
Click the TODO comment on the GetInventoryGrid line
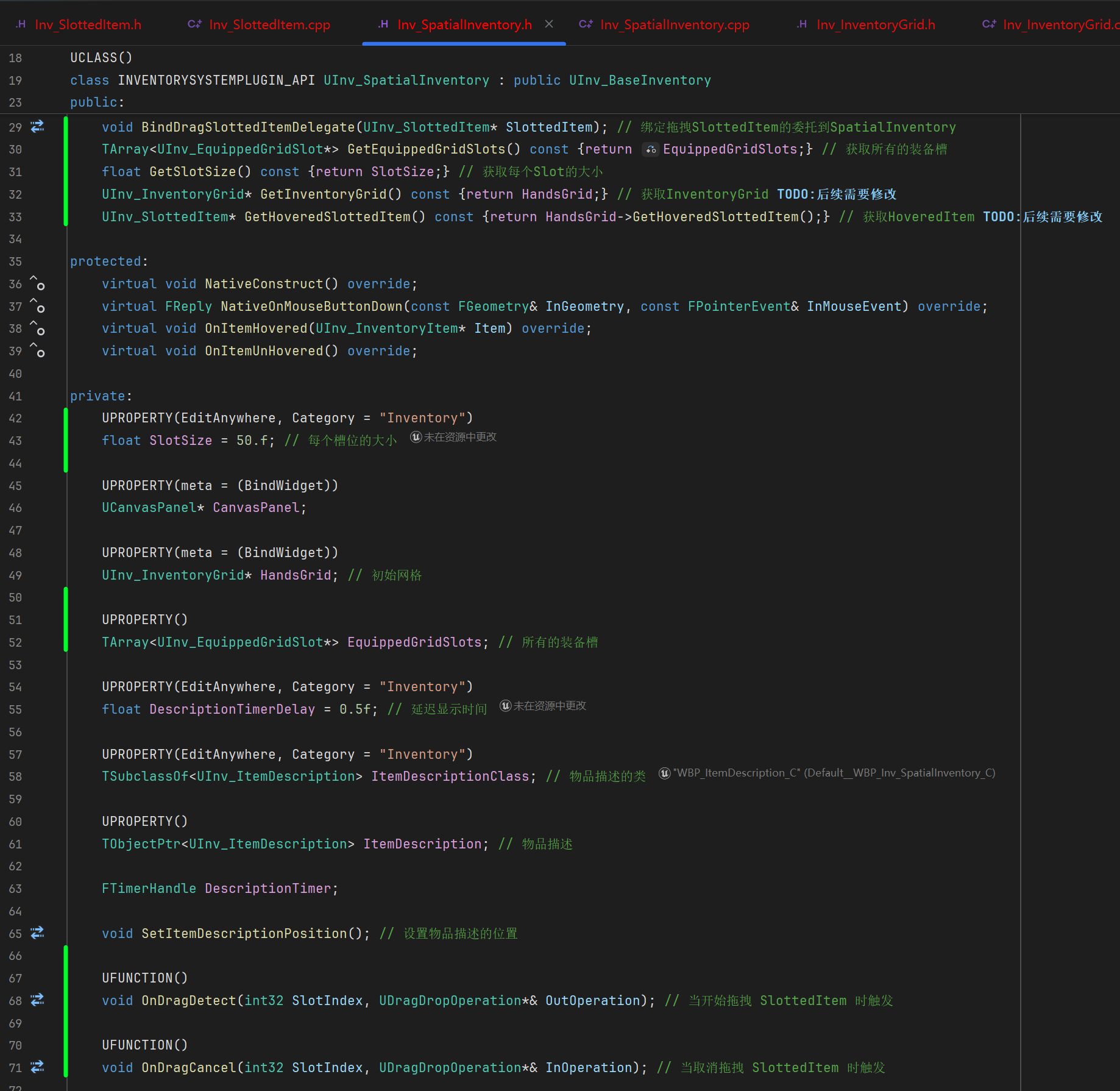pyautogui.click(x=837, y=194)
